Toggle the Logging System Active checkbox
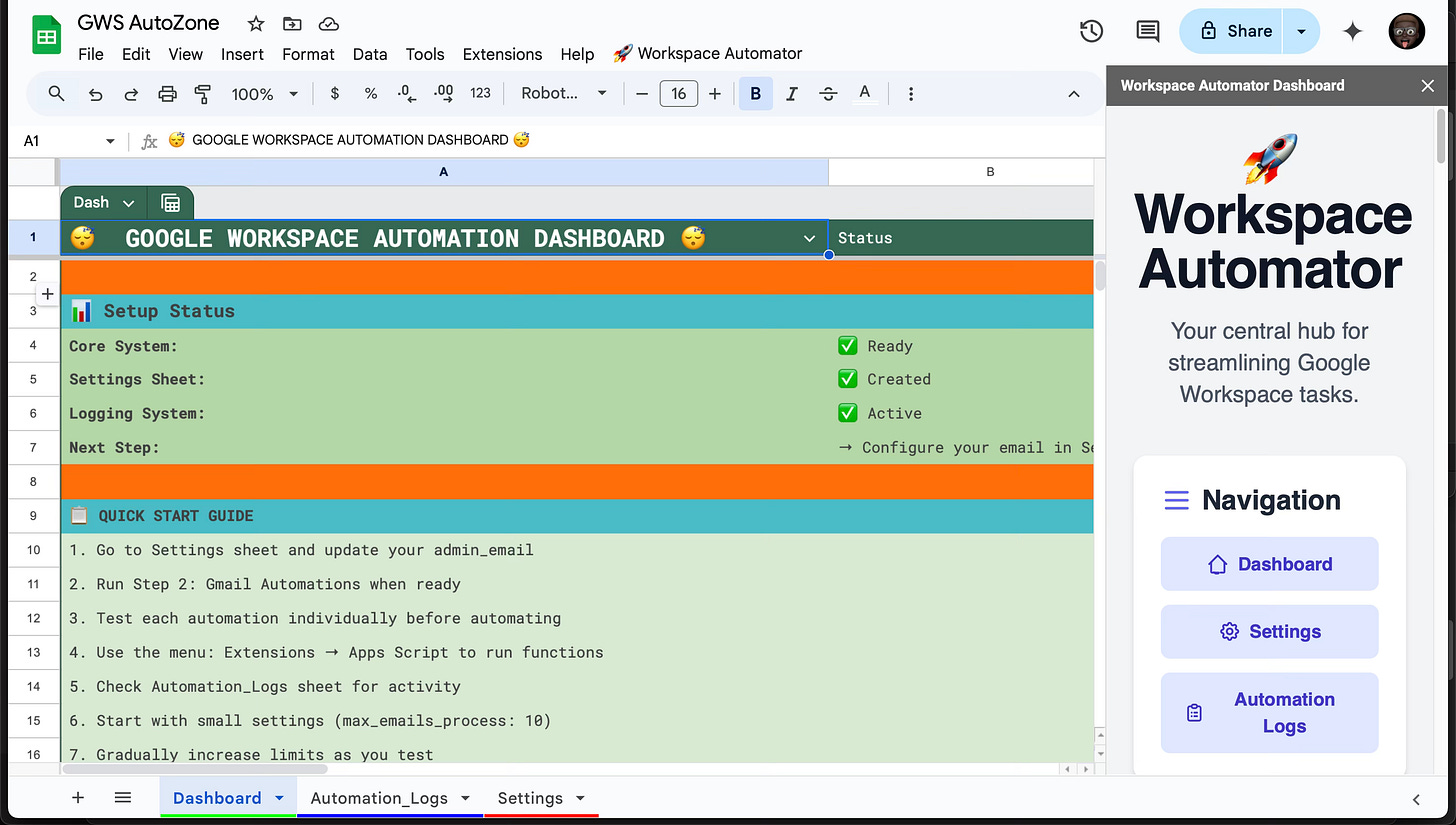The image size is (1456, 825). [x=847, y=413]
